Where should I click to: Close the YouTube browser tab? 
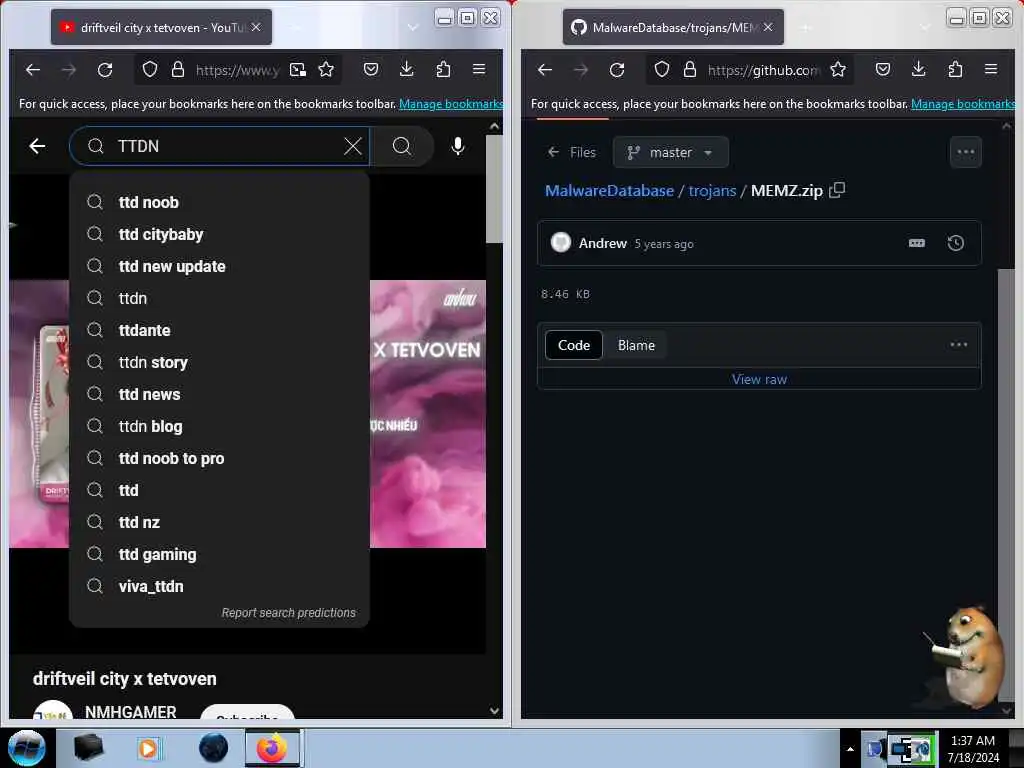(x=256, y=27)
